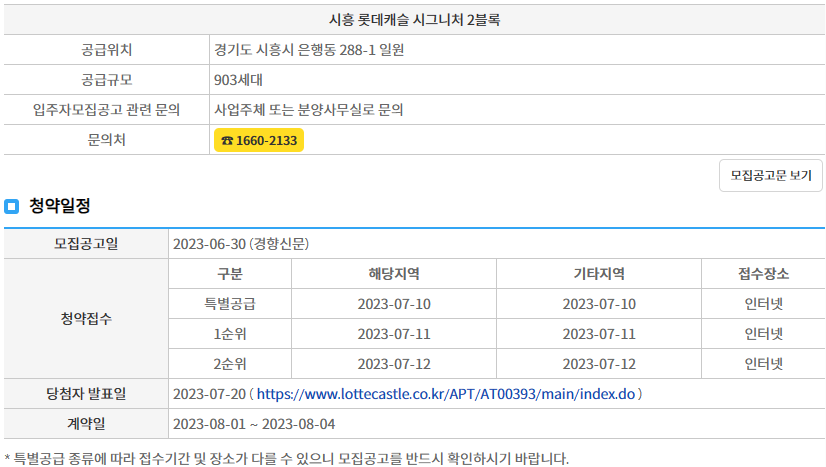Image resolution: width=826 pixels, height=467 pixels.
Task: Click 인터넷 in the 1순위 row
Action: [763, 334]
